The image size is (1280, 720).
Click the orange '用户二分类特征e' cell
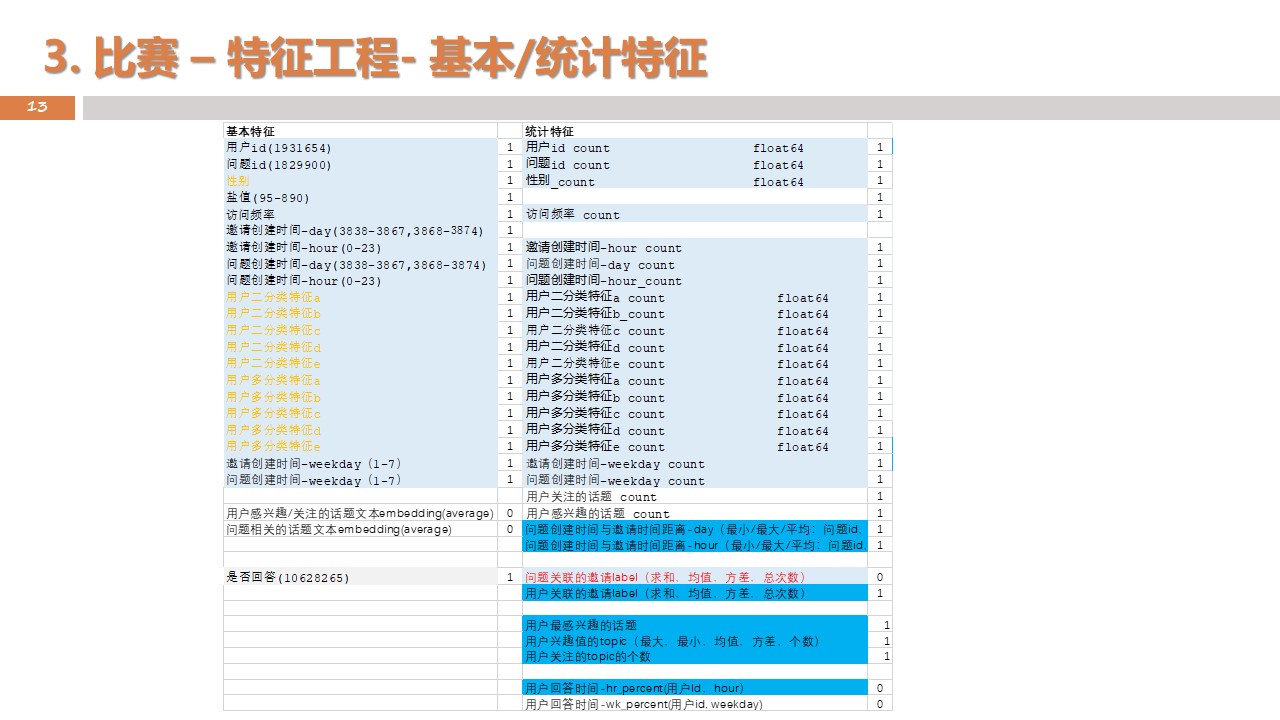click(360, 363)
